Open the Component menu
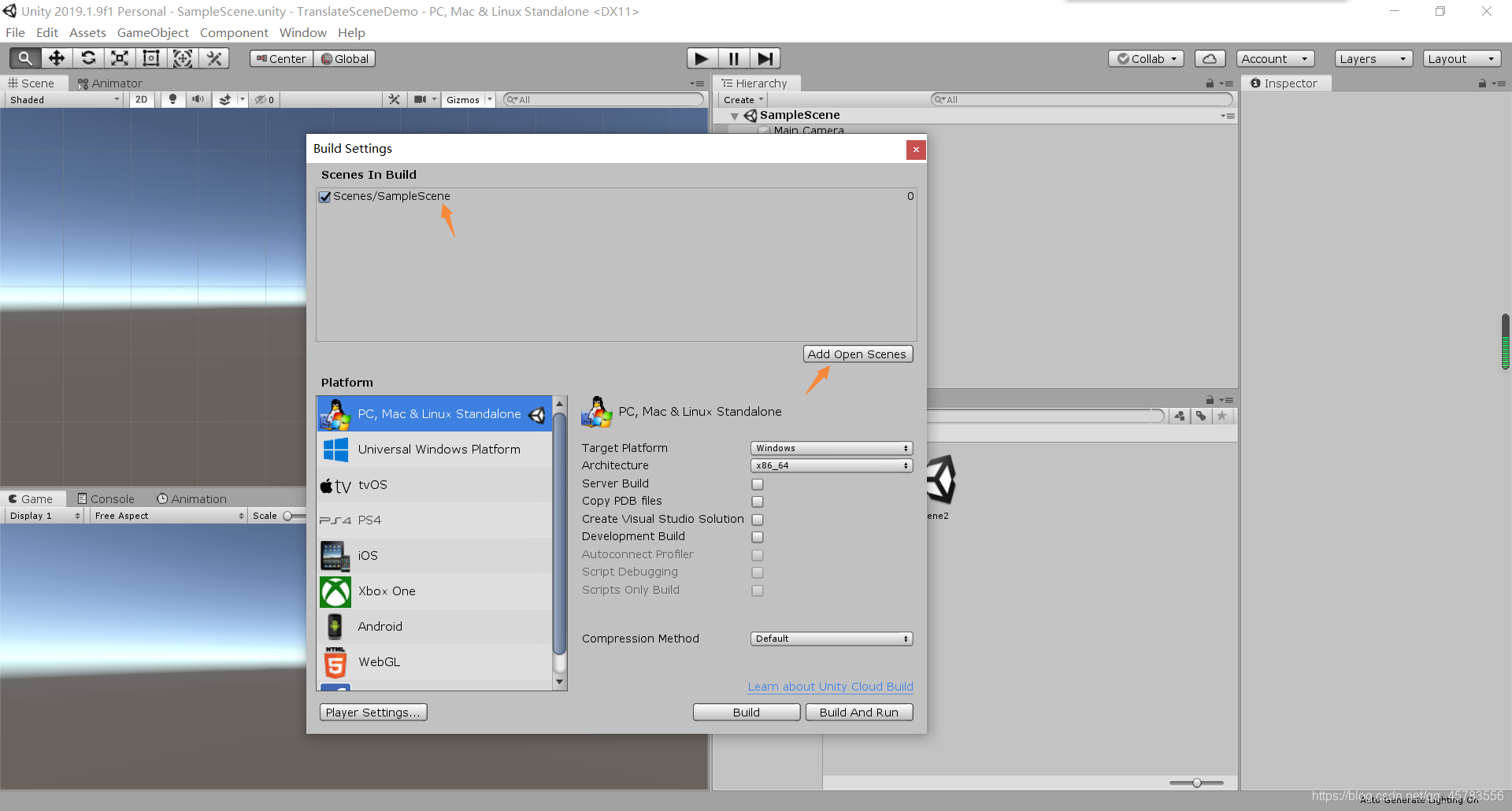 coord(234,32)
